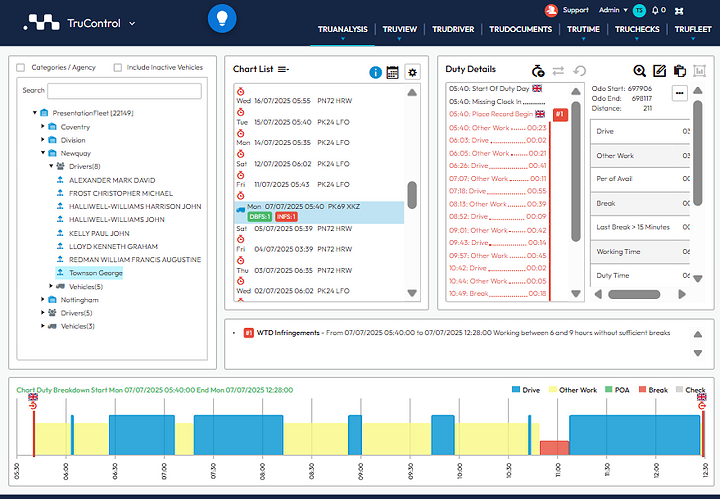Viewport: 720px width, 499px height.
Task: Click the edit note icon in Duty Details
Action: coord(659,71)
